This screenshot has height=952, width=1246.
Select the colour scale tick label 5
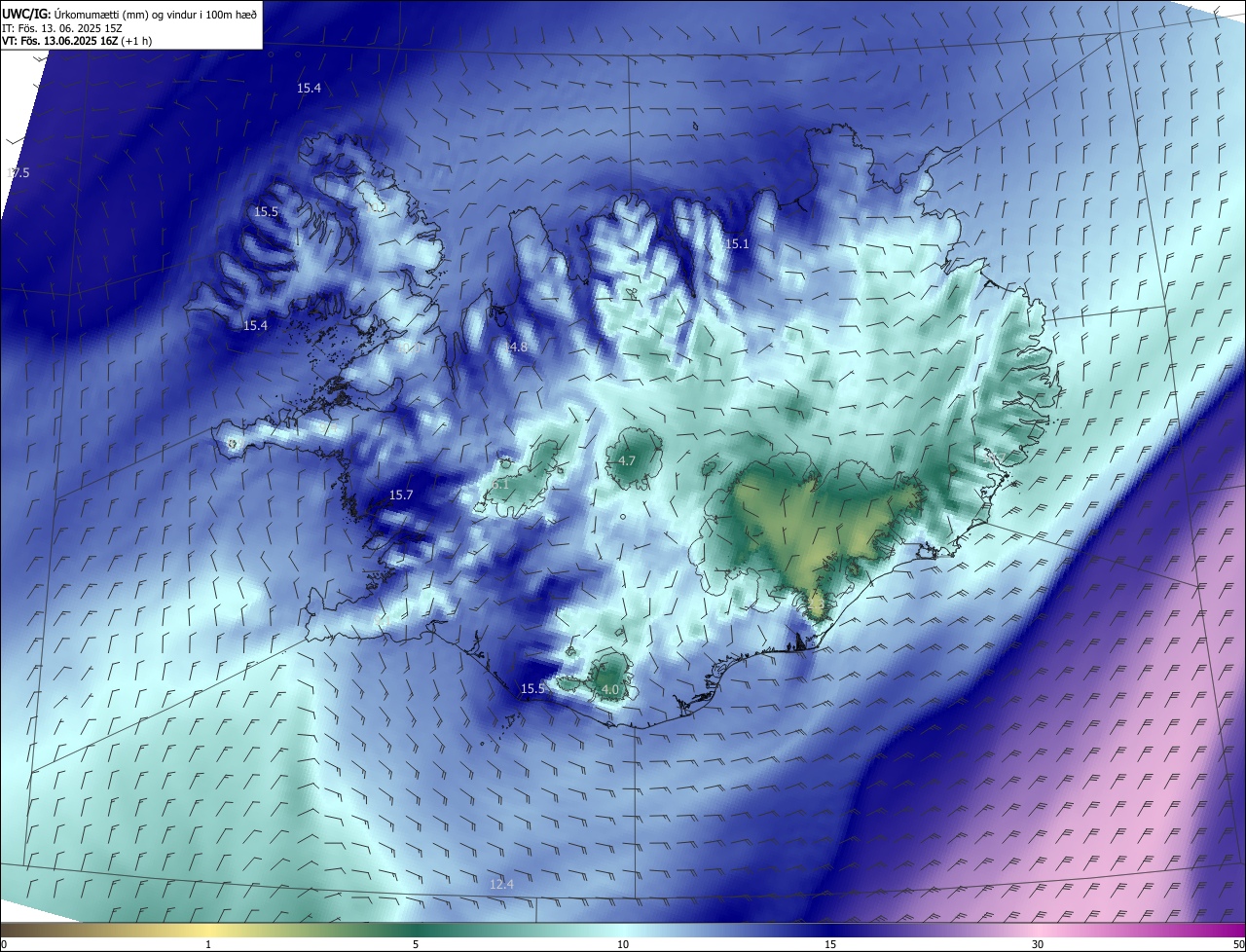[x=416, y=944]
